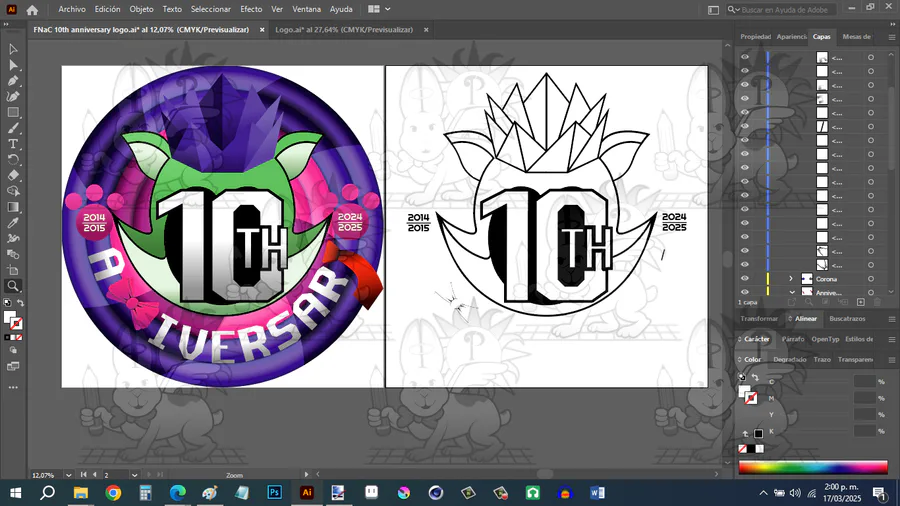Cycle the Color panel collapse arrows
Screen dimensions: 900x506
pyautogui.click(x=740, y=360)
